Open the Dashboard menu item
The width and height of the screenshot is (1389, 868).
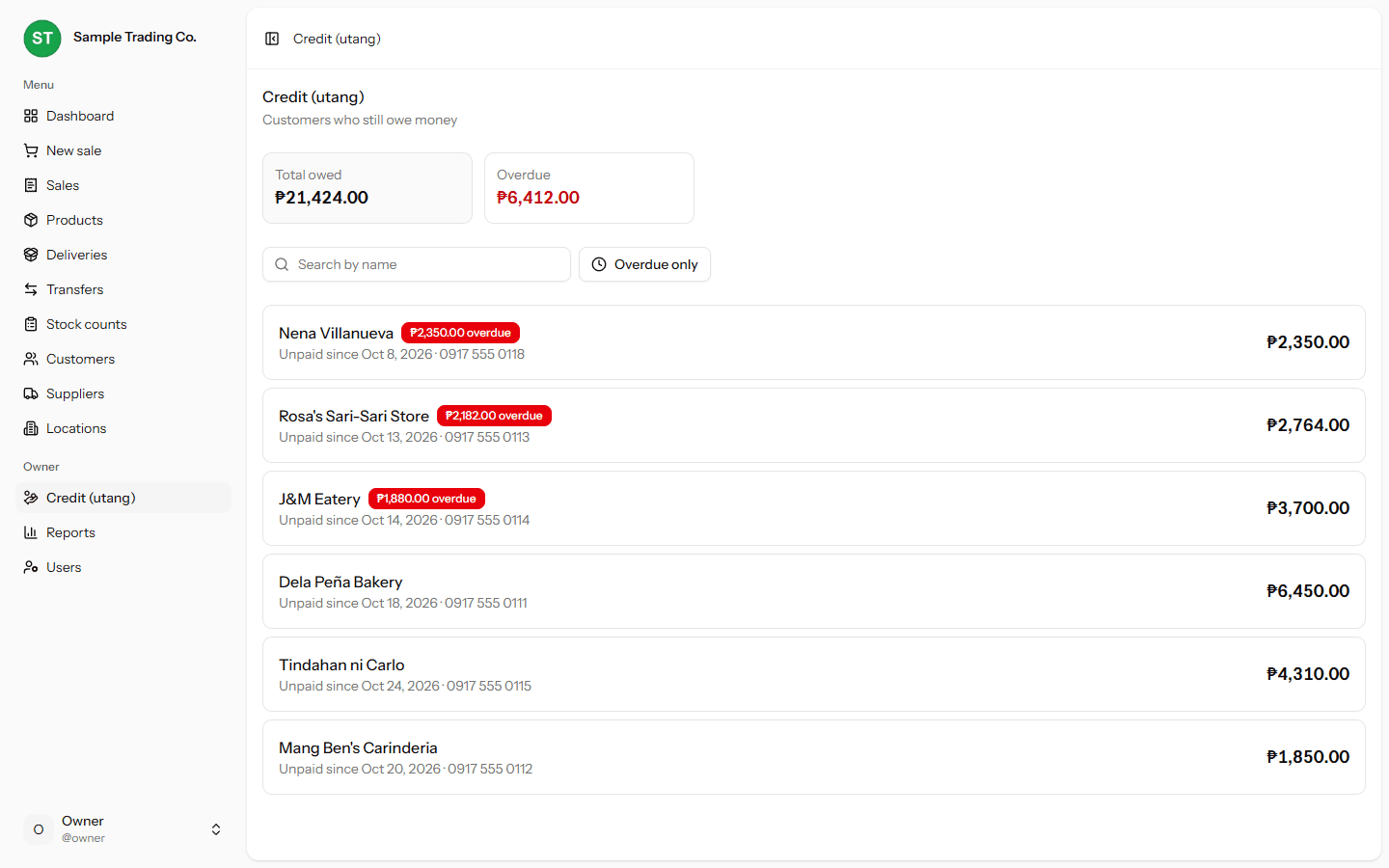tap(123, 116)
